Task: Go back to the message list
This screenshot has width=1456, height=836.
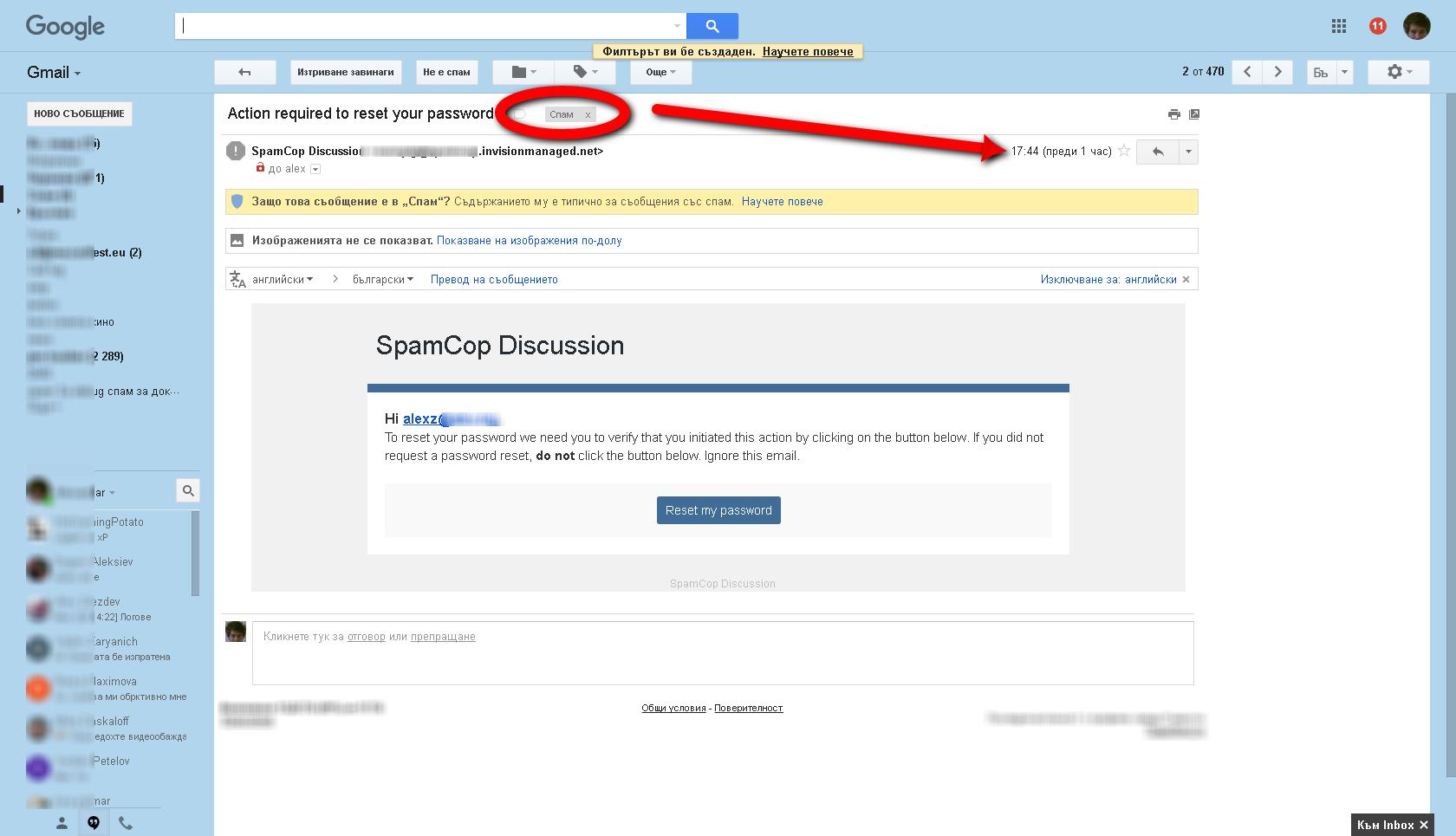Action: (x=244, y=72)
